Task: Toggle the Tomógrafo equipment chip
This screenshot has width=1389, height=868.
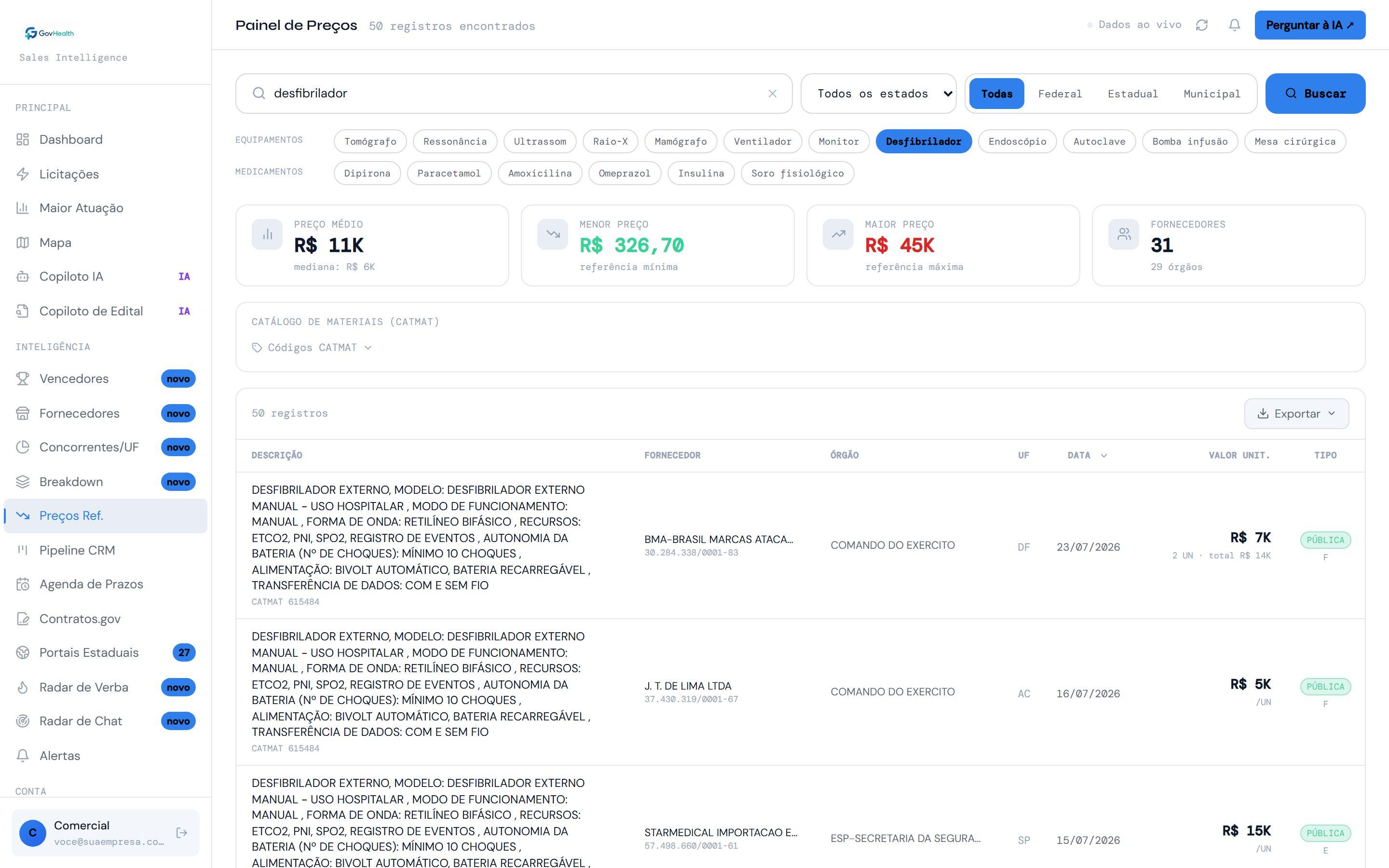Action: (370, 141)
